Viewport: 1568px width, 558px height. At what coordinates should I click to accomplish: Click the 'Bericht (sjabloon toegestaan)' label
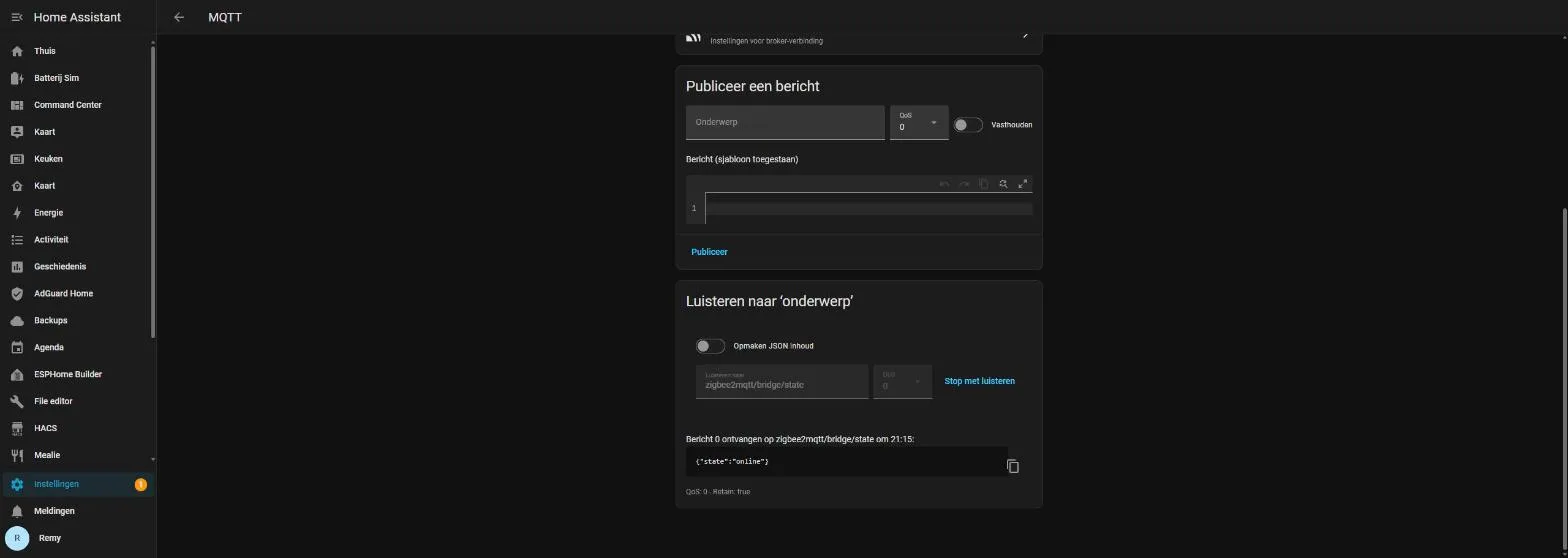(742, 159)
